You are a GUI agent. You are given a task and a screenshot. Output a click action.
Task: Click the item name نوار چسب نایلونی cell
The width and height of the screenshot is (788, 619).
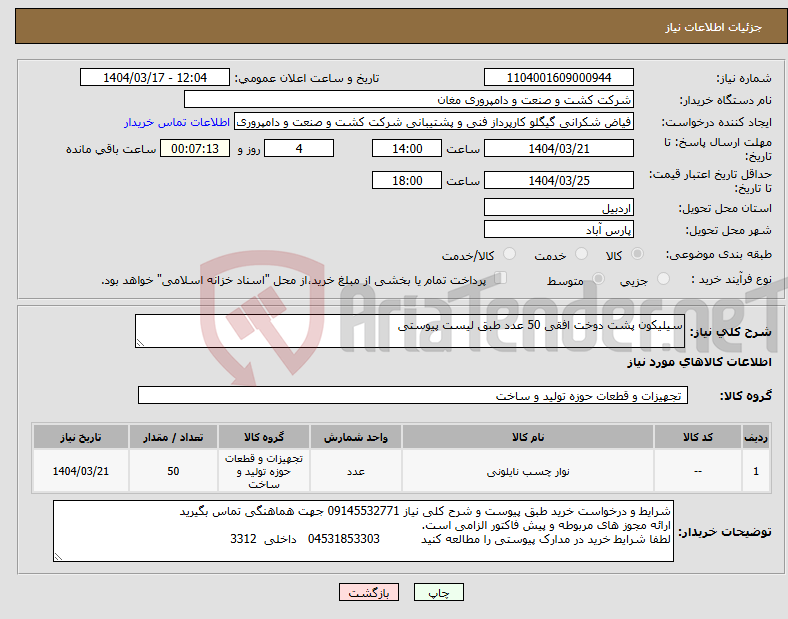pos(528,471)
